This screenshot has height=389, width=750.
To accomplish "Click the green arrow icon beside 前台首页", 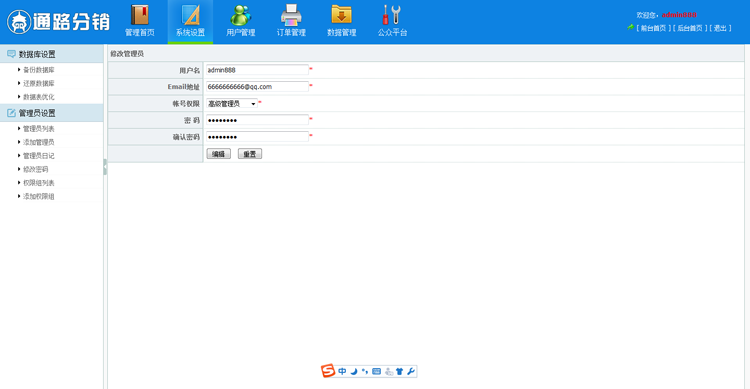I will [630, 28].
